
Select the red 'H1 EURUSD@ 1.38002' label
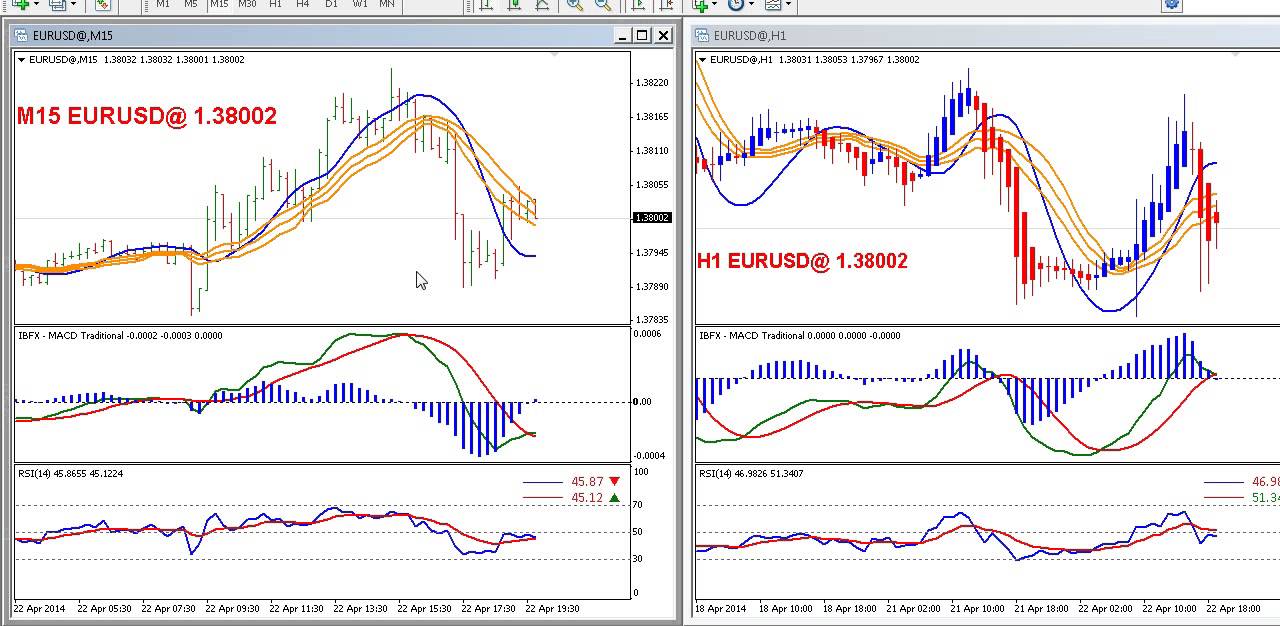(x=802, y=261)
